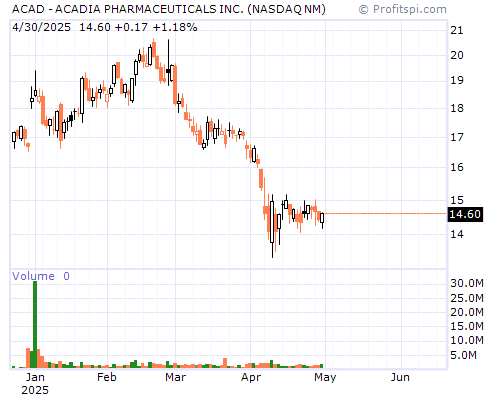
Task: Click the 17 price axis label
Action: pos(457,137)
